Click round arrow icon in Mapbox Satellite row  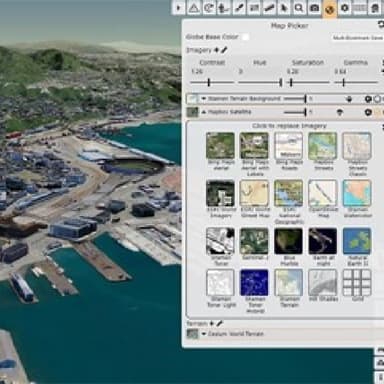368,113
